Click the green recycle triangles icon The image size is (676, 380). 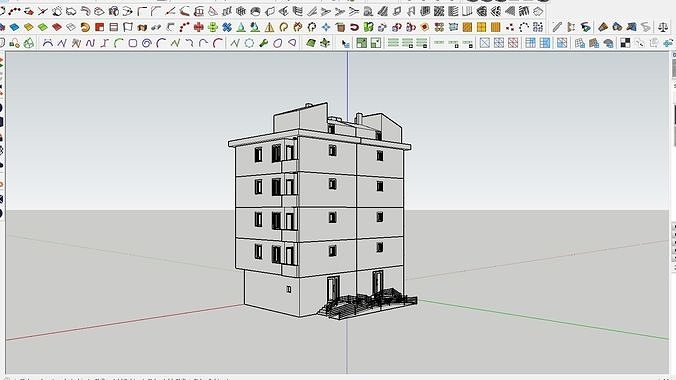(28, 43)
